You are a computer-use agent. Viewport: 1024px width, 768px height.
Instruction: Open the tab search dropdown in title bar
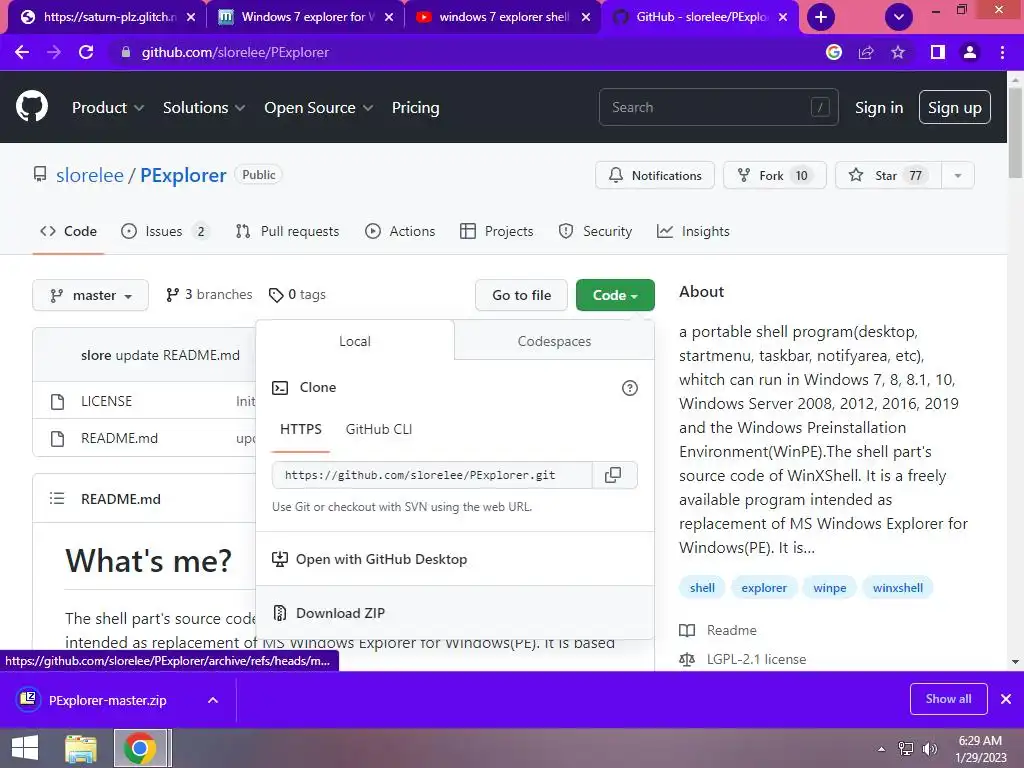click(899, 17)
